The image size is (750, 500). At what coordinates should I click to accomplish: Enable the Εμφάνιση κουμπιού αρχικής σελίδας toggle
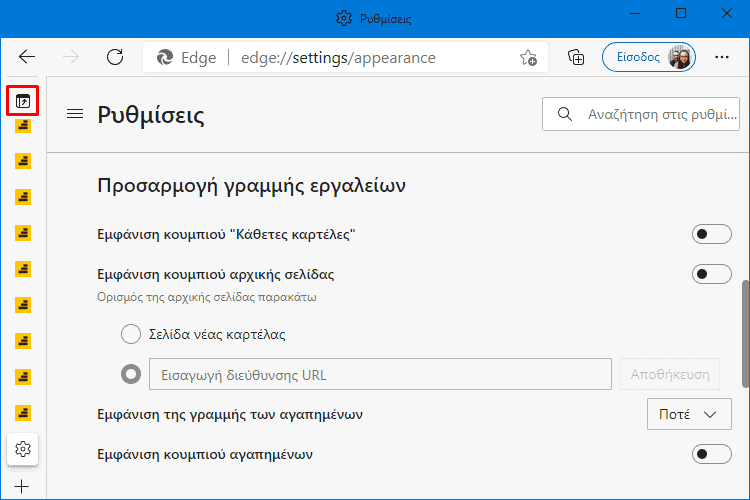click(x=711, y=274)
